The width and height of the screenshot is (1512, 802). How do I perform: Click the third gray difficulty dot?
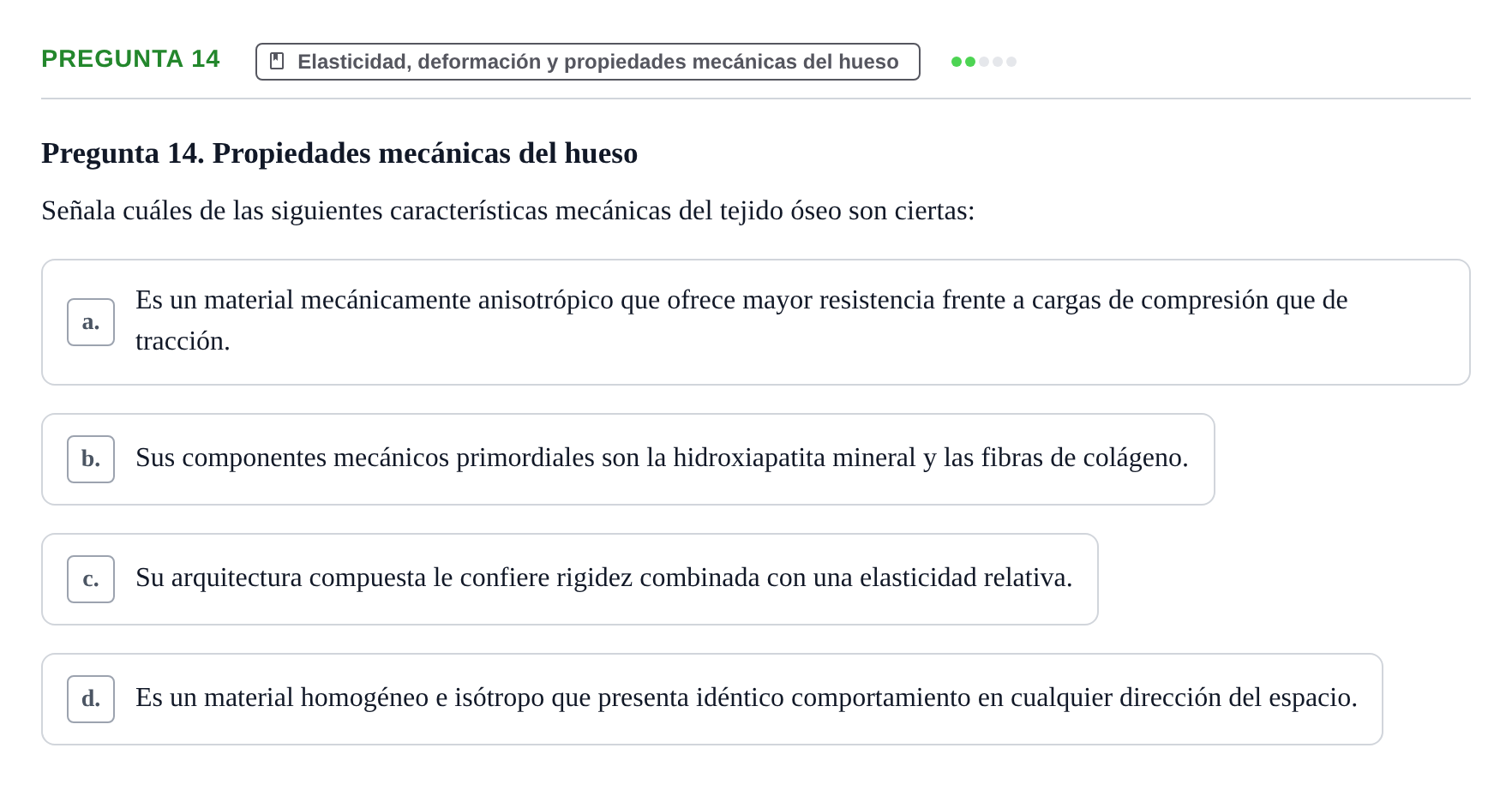[x=984, y=62]
